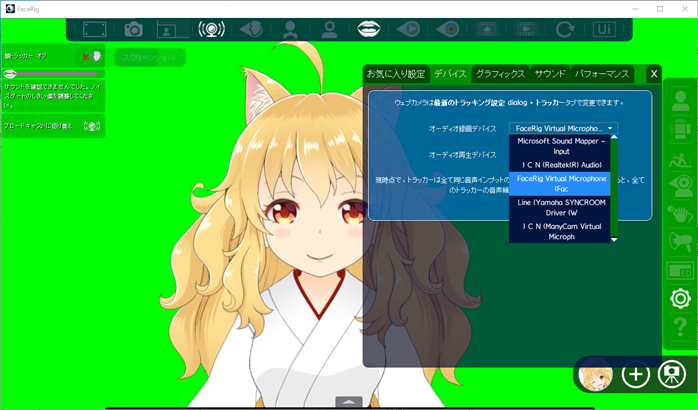Click the eye with play arrow icon

[408, 29]
